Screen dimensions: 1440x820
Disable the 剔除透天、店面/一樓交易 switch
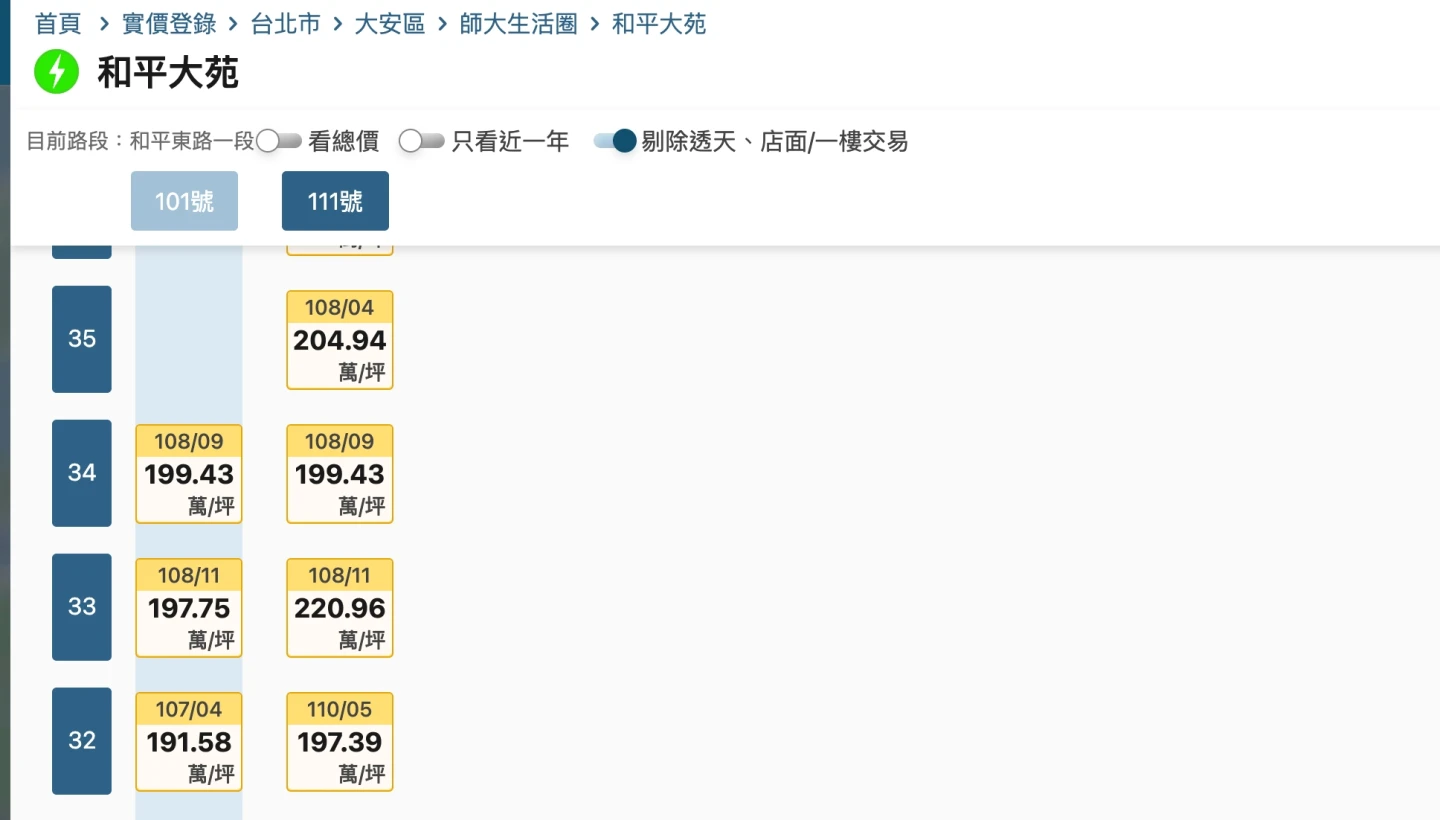(x=615, y=141)
